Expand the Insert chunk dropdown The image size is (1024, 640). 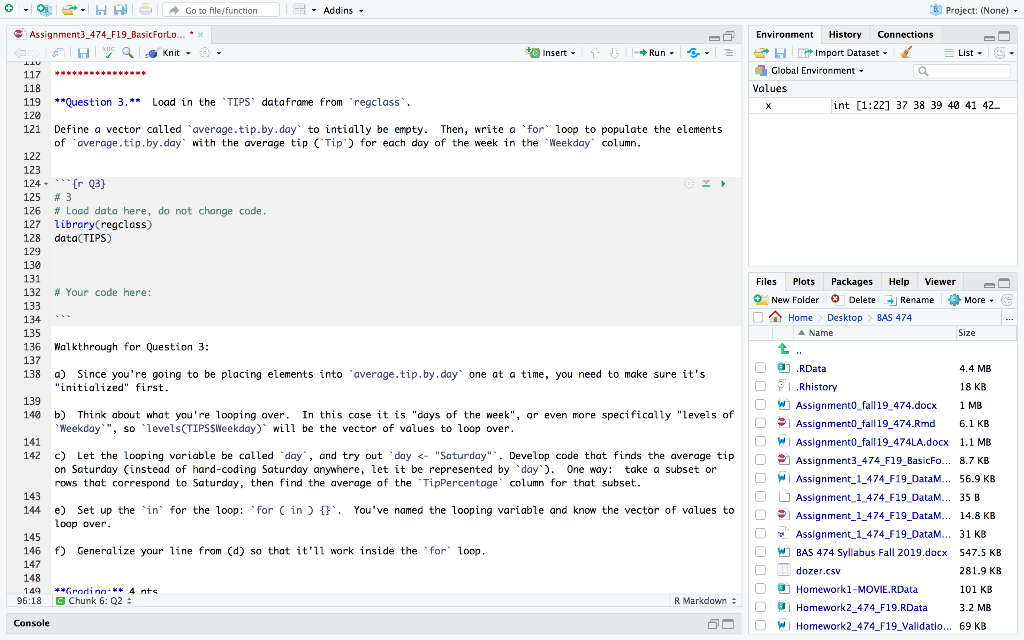pos(551,53)
